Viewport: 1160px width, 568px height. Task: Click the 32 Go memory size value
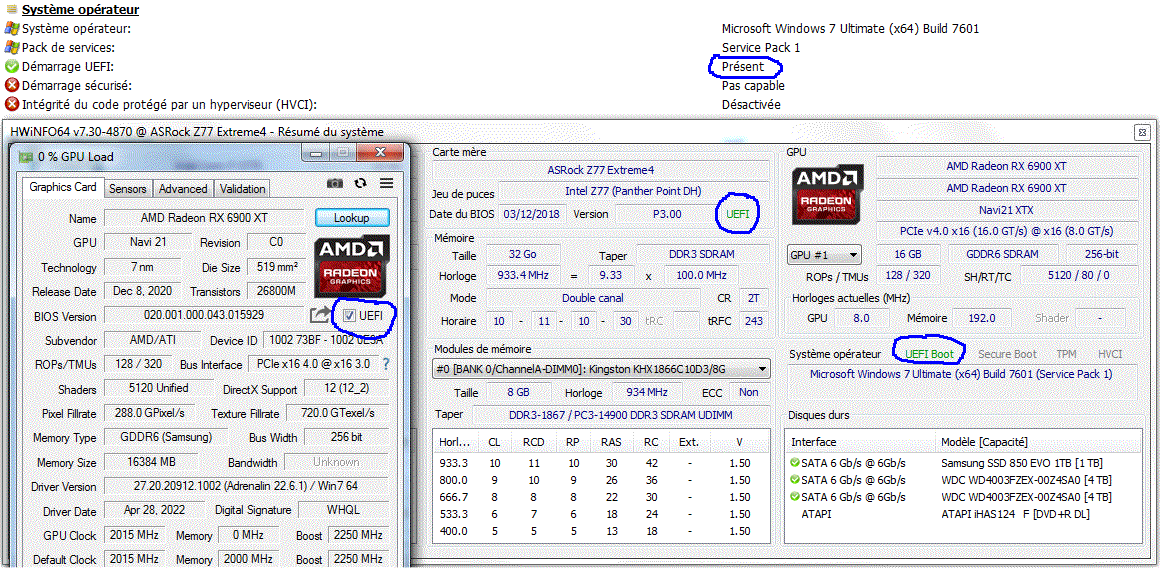pyautogui.click(x=522, y=254)
